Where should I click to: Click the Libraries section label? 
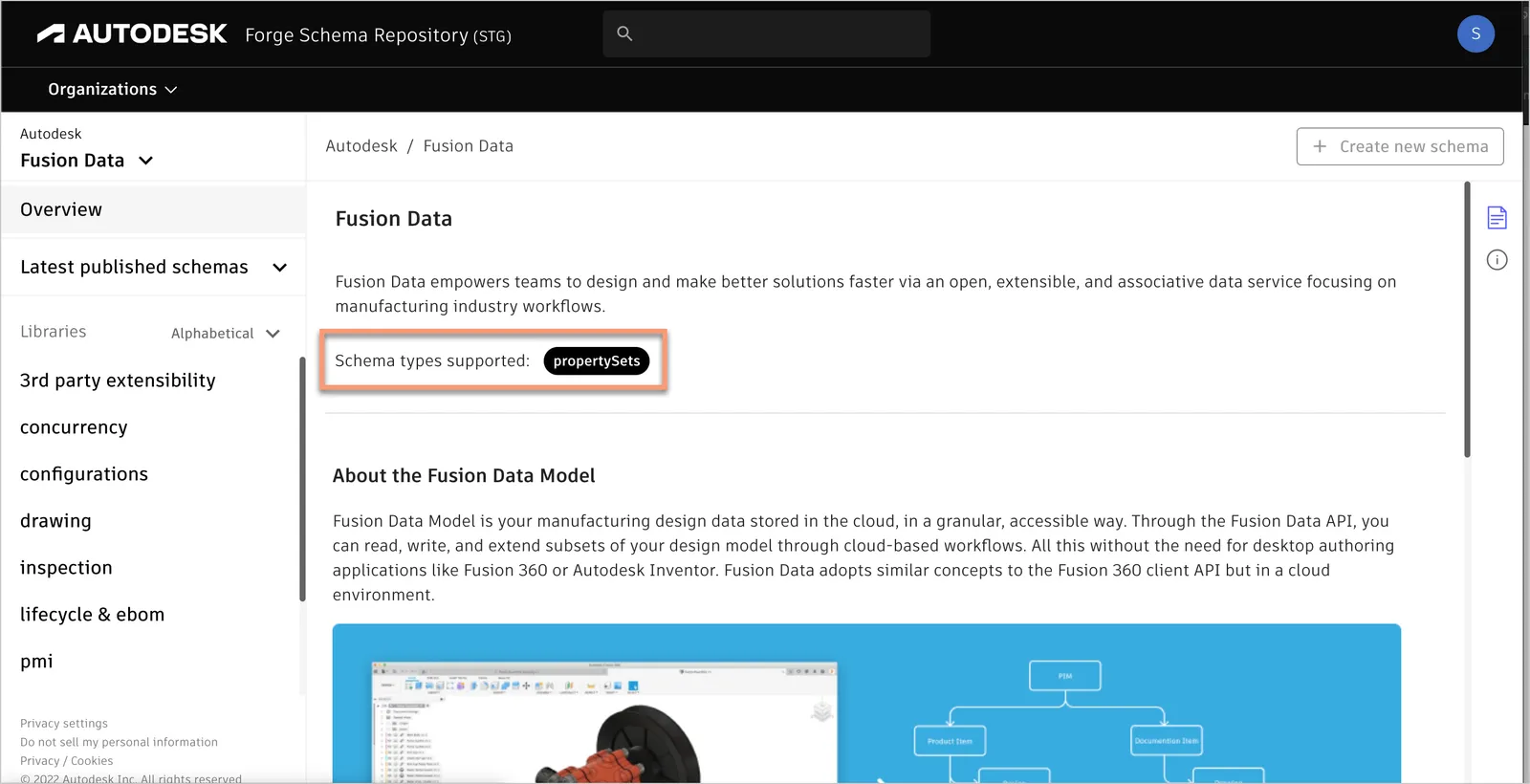[x=54, y=332]
